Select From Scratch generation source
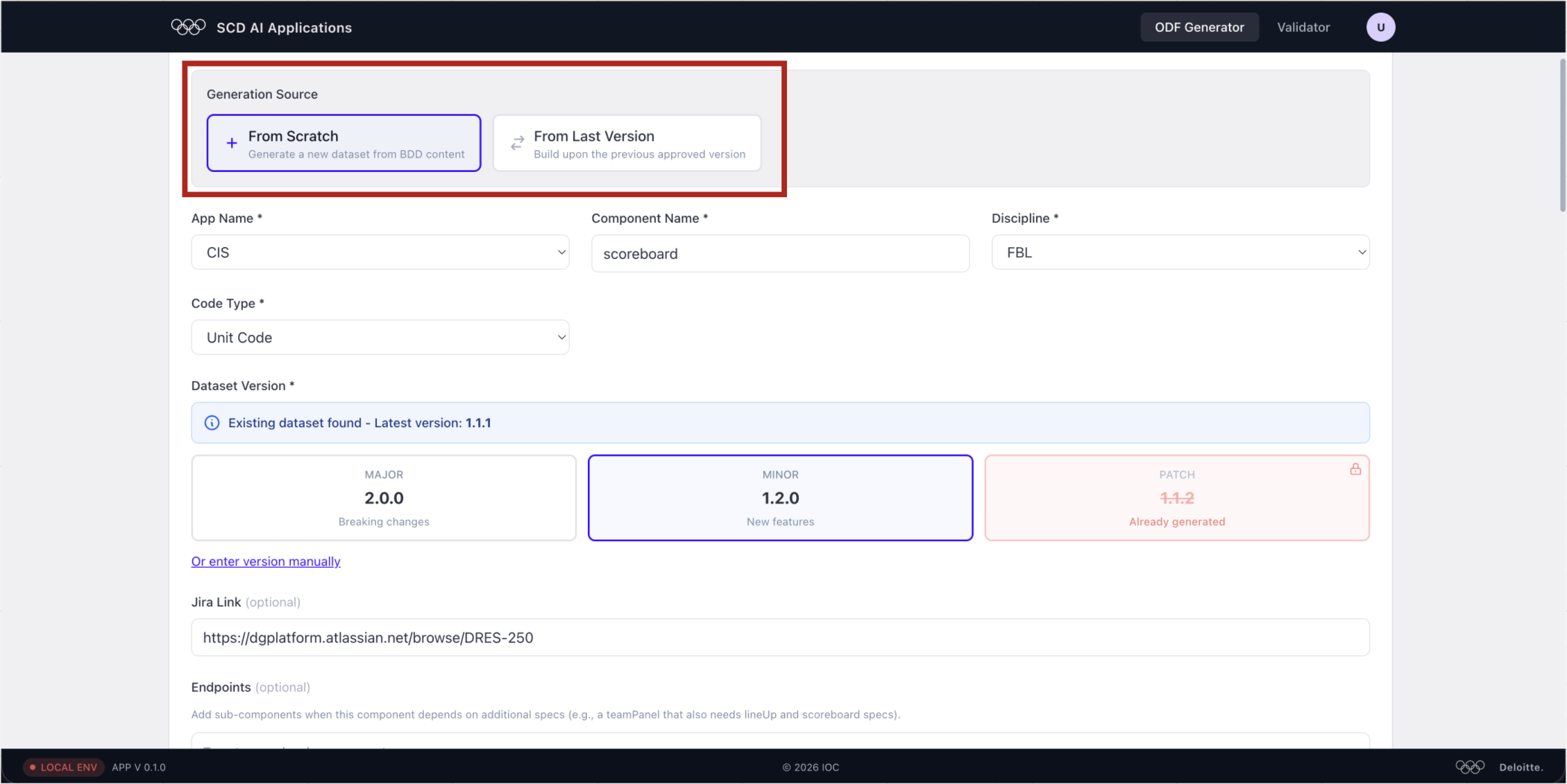 click(x=344, y=143)
